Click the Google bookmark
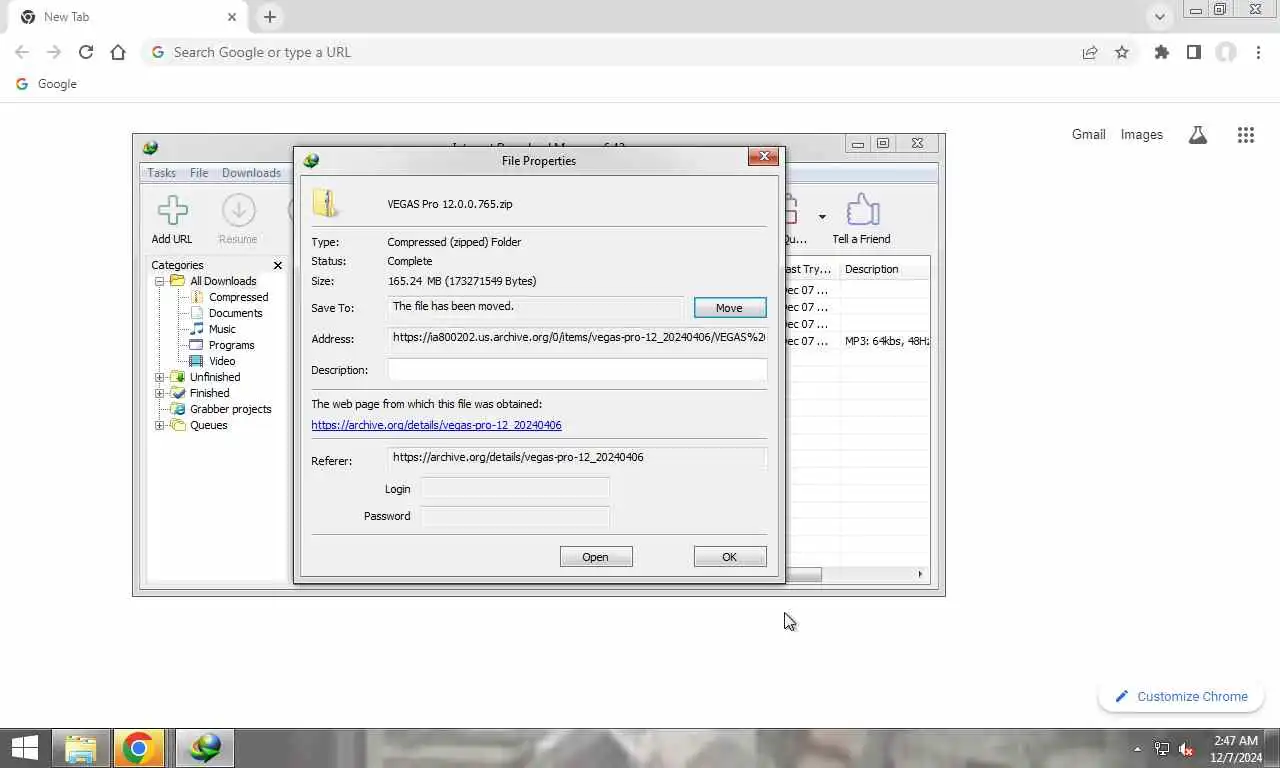 click(47, 84)
